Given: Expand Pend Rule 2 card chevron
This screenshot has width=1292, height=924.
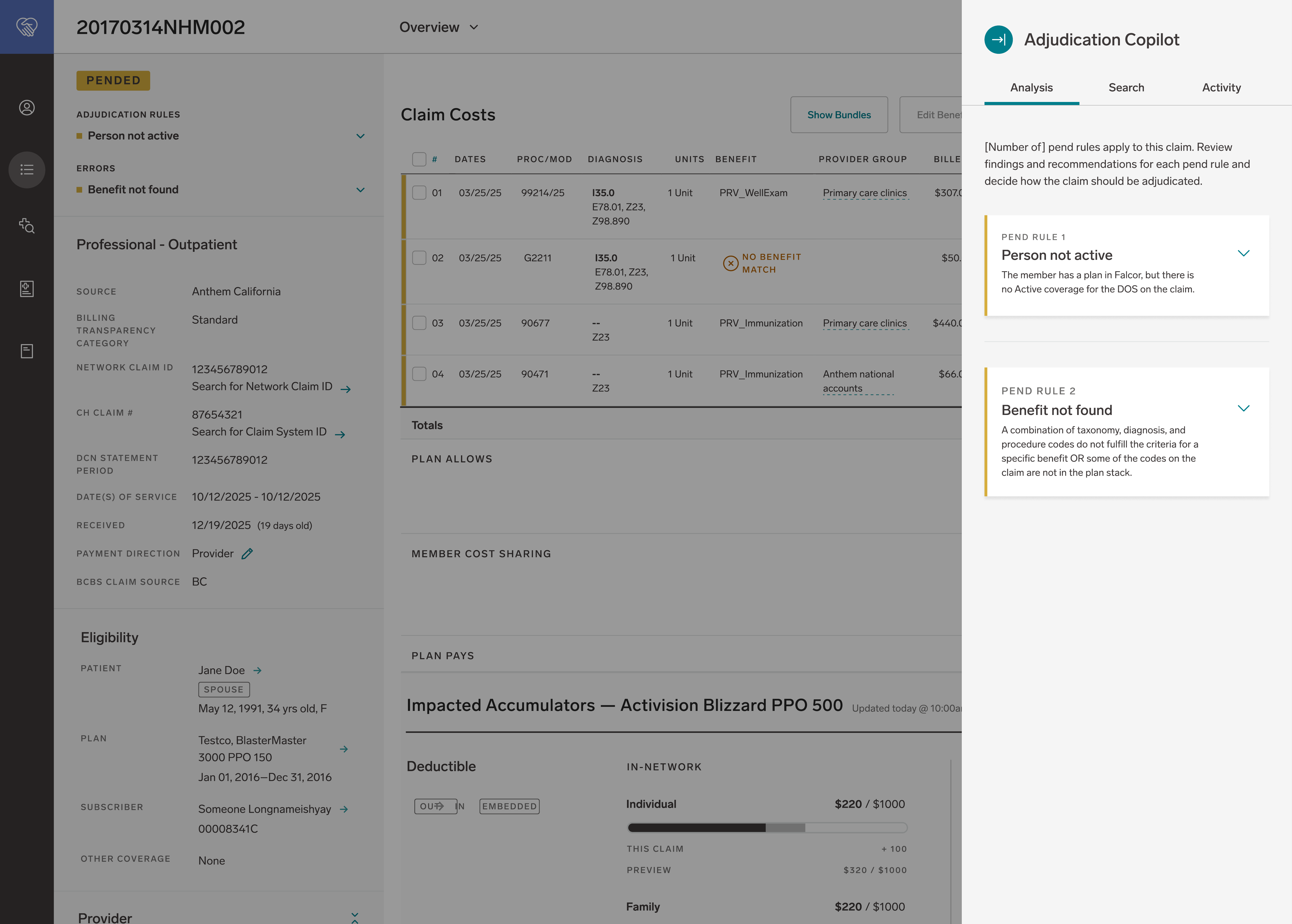Looking at the screenshot, I should [1244, 408].
